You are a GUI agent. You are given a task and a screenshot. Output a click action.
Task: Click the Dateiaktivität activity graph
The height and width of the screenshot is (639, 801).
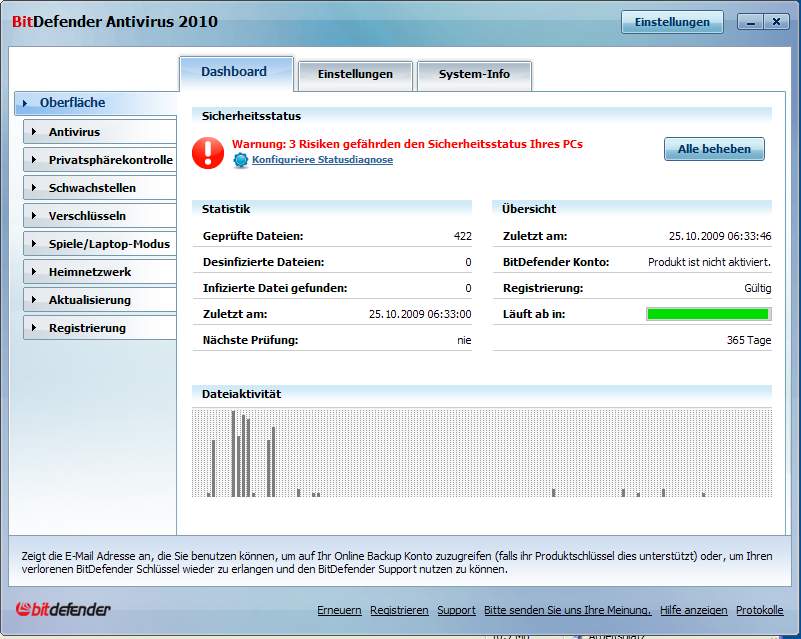482,453
